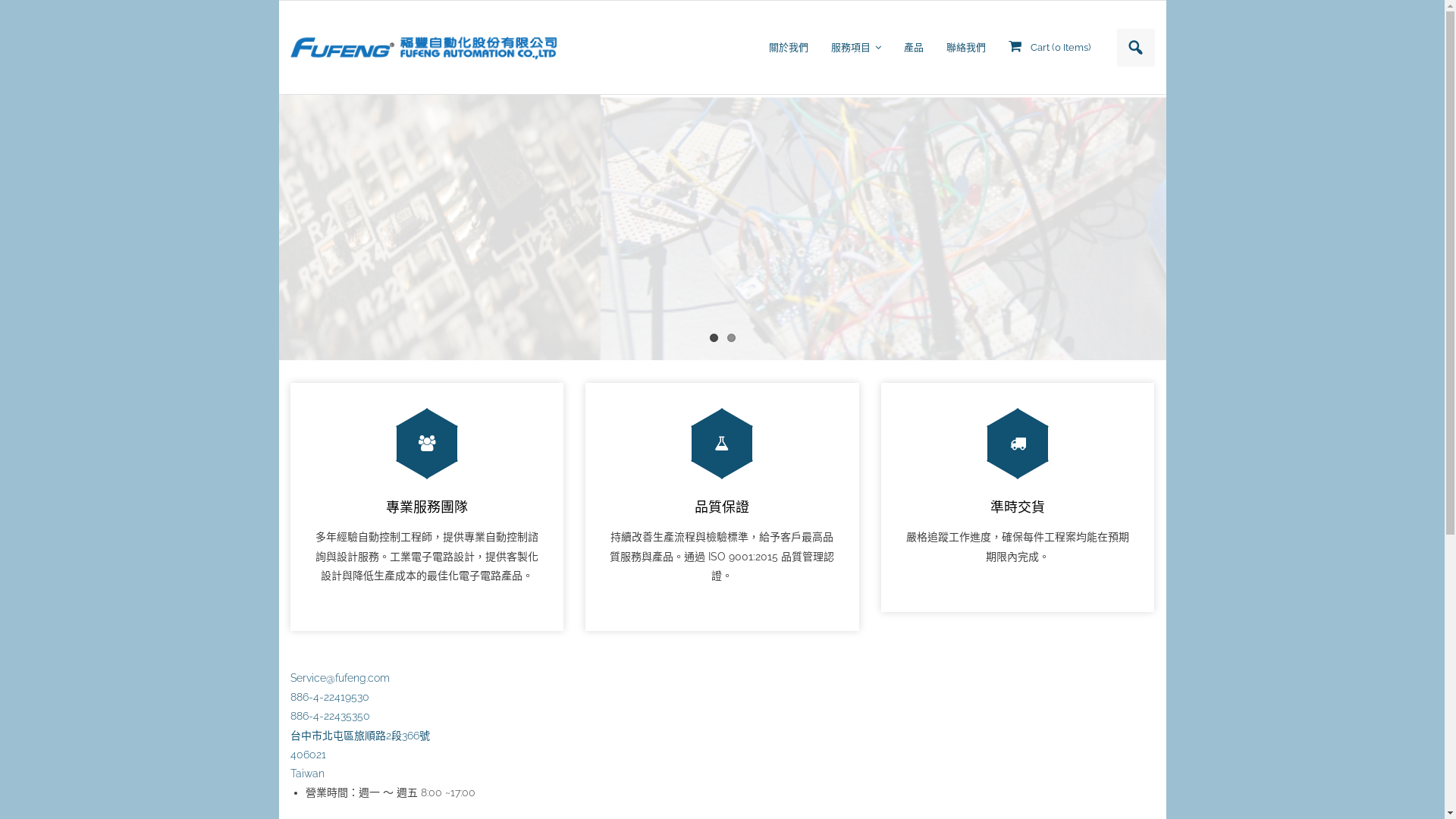Click the 886-4-22435350 fax number
Screen dimensions: 1456x819
click(x=330, y=716)
